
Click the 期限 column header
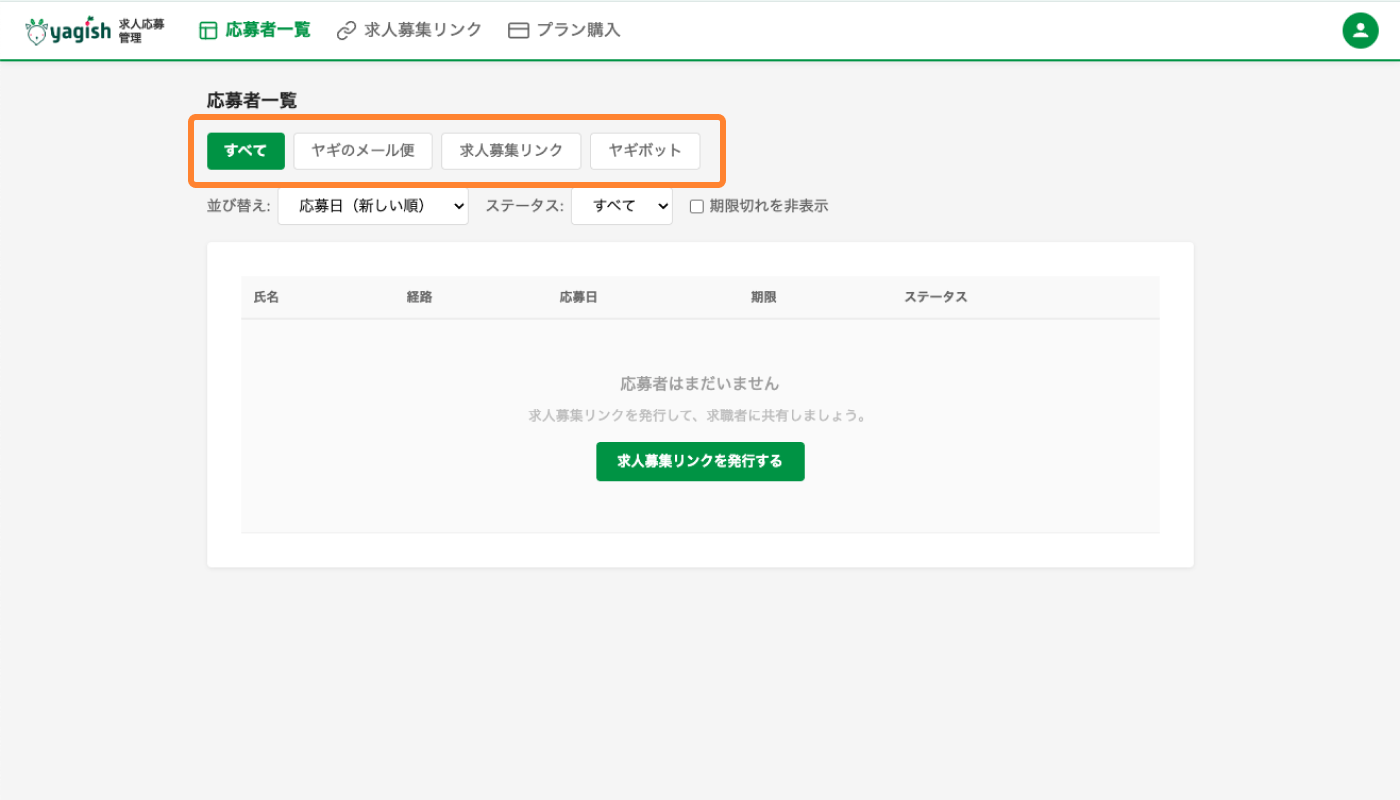pyautogui.click(x=763, y=297)
